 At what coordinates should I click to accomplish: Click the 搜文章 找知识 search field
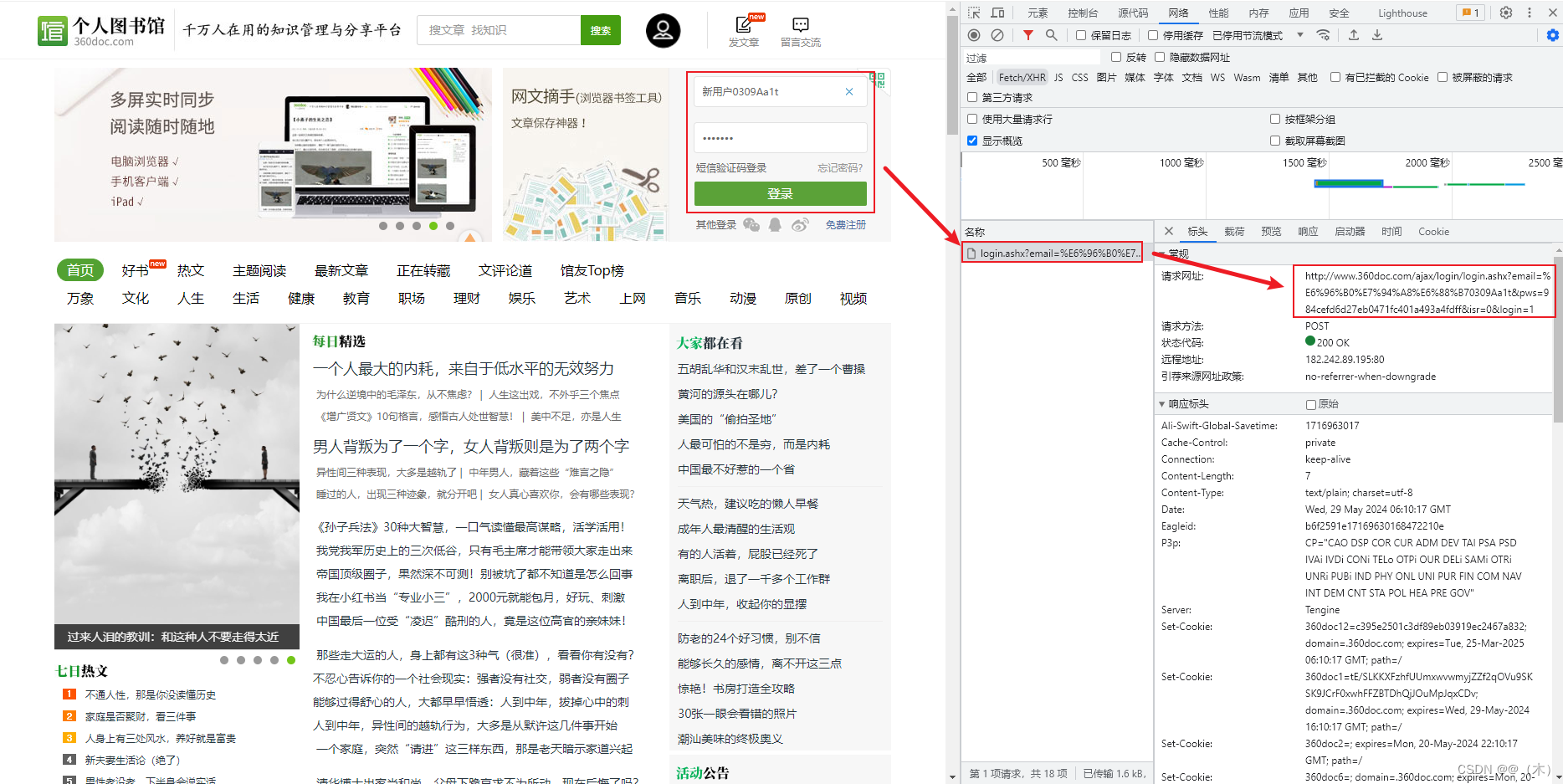point(499,30)
